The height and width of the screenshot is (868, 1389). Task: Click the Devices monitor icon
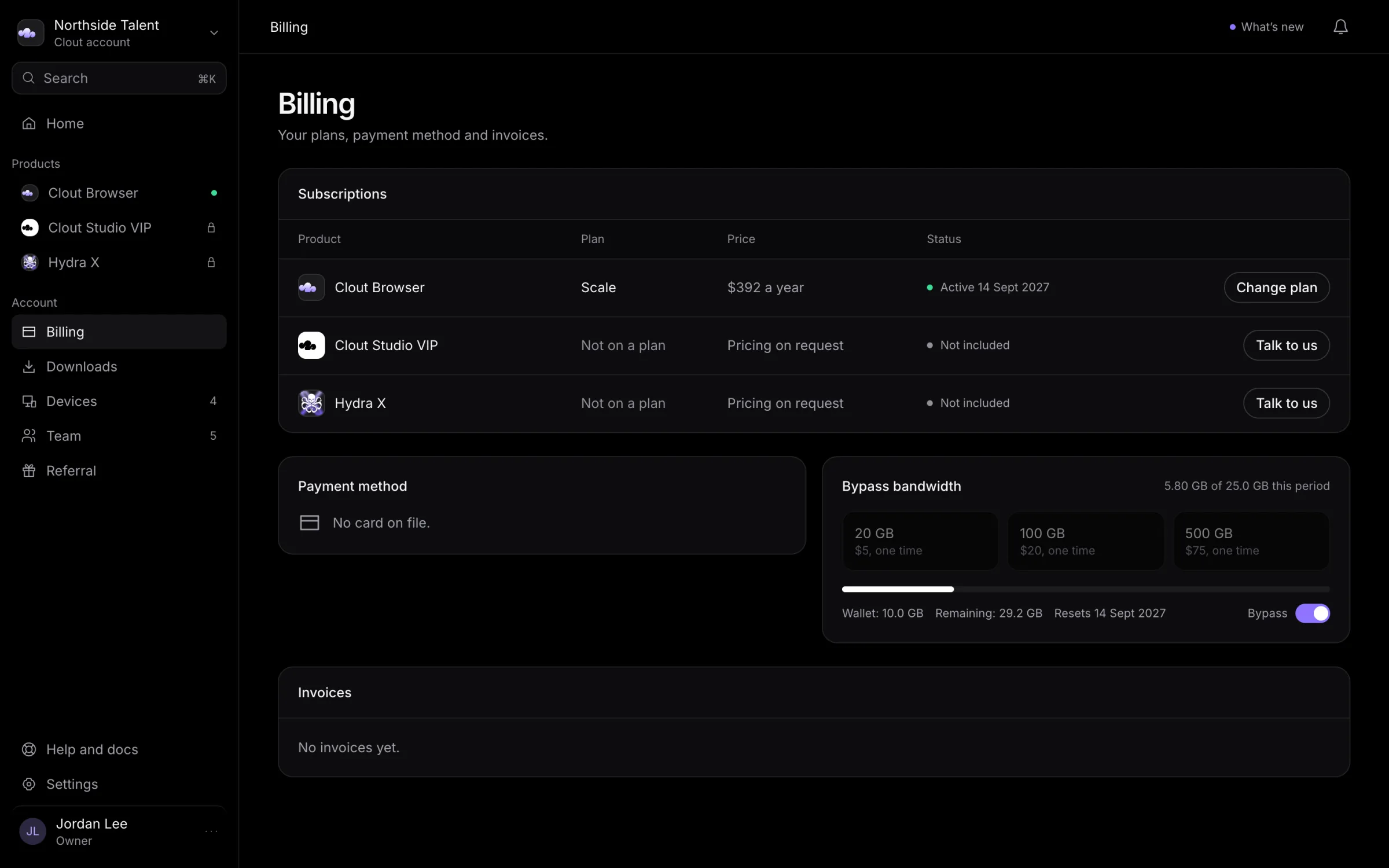(x=29, y=401)
